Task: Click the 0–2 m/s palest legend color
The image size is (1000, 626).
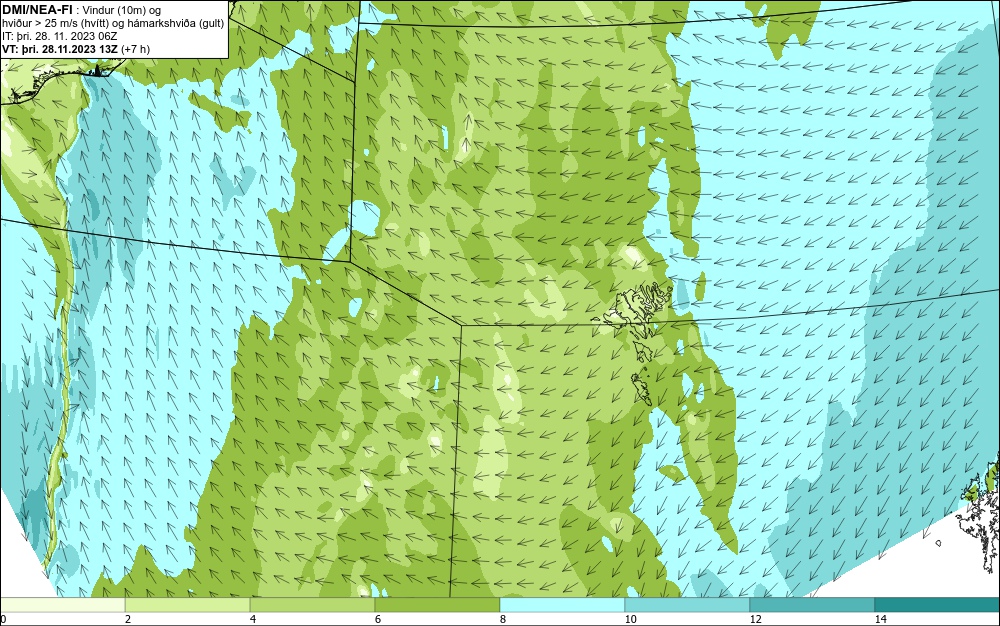Action: (62, 605)
